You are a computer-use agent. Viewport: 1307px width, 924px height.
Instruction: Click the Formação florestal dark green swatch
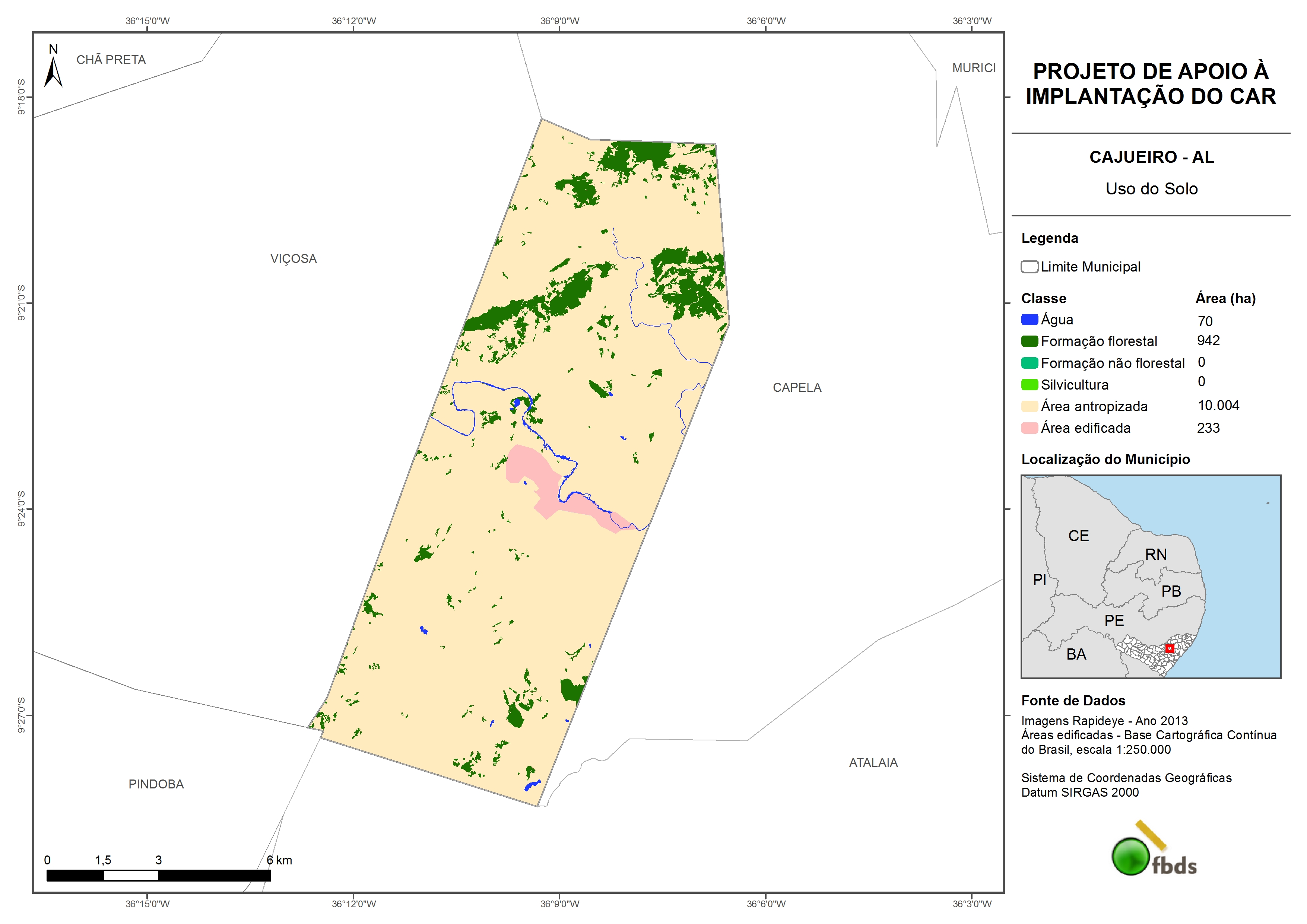[1029, 342]
